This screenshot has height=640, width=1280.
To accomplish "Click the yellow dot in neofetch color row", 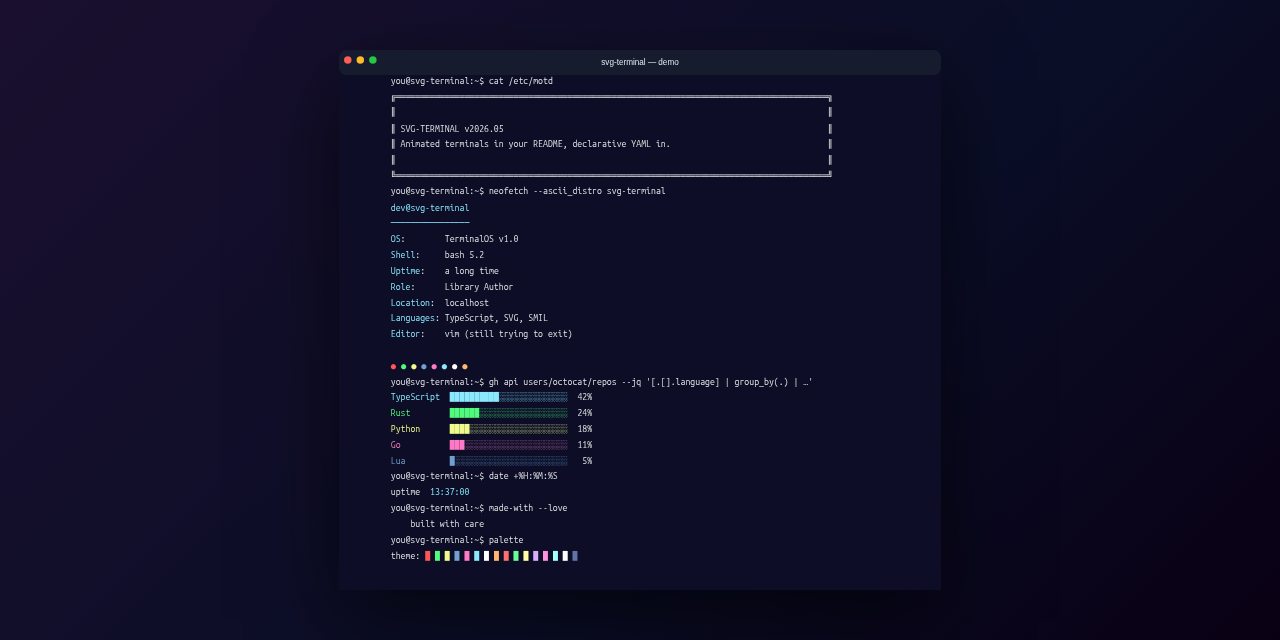I will (414, 367).
